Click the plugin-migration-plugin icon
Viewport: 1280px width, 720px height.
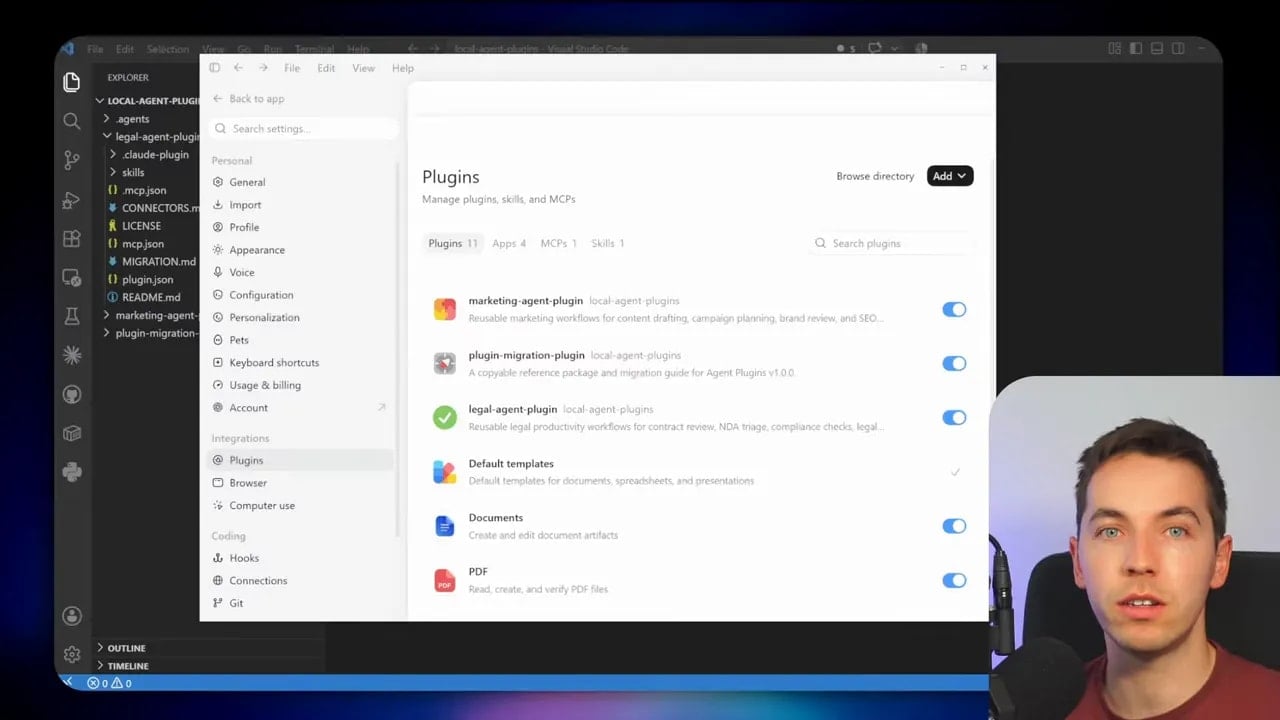tap(445, 363)
